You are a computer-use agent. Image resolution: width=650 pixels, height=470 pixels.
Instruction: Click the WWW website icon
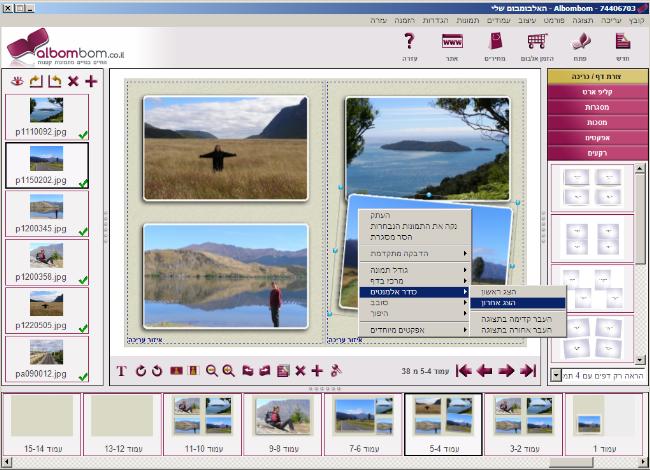[x=451, y=45]
